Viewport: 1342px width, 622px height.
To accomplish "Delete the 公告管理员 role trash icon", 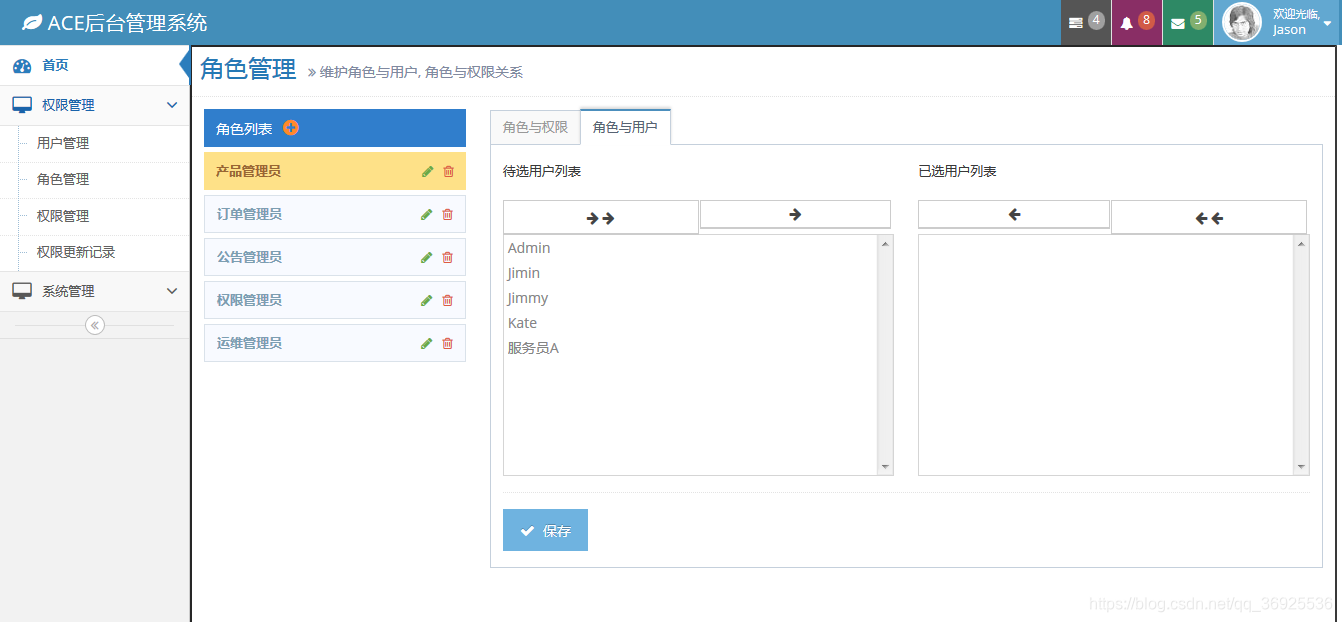I will (447, 257).
